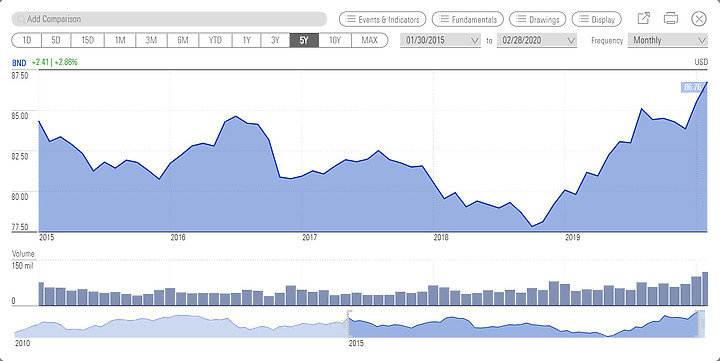720x361 pixels.
Task: Click the 80.00 price axis label
Action: [x=20, y=197]
